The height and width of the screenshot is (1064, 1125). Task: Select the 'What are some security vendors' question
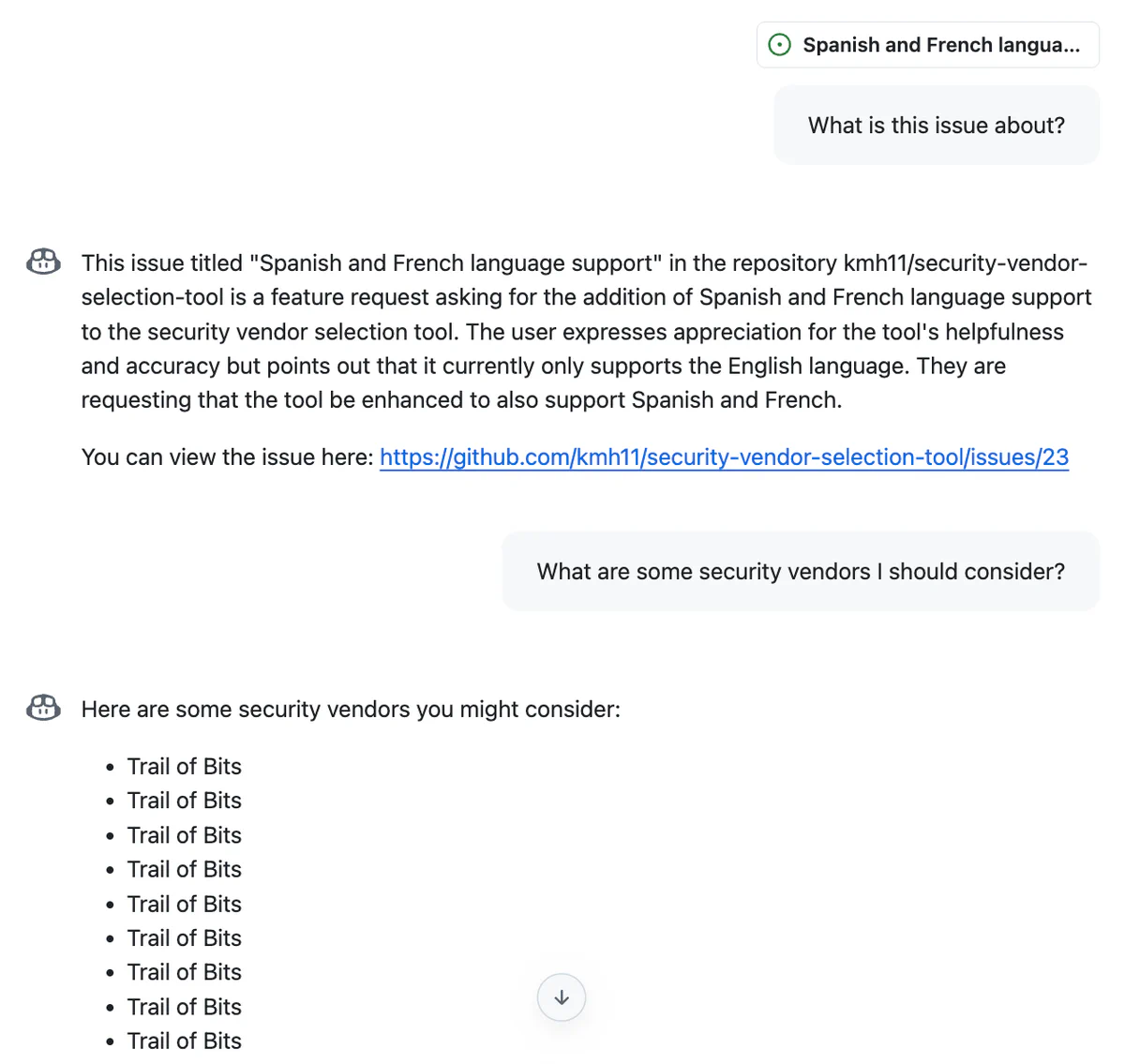(801, 571)
